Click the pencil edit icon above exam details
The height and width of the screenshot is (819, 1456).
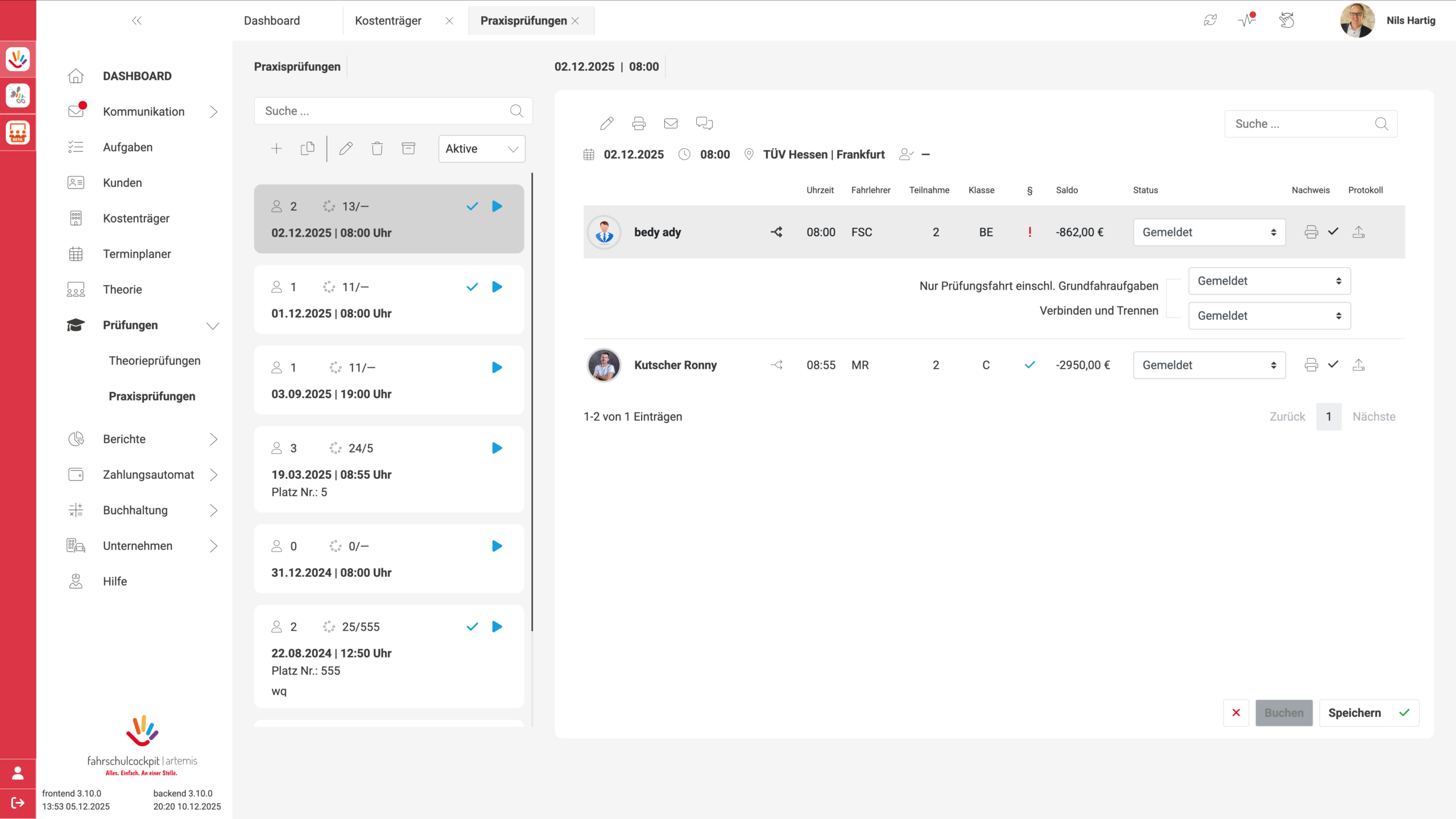607,123
